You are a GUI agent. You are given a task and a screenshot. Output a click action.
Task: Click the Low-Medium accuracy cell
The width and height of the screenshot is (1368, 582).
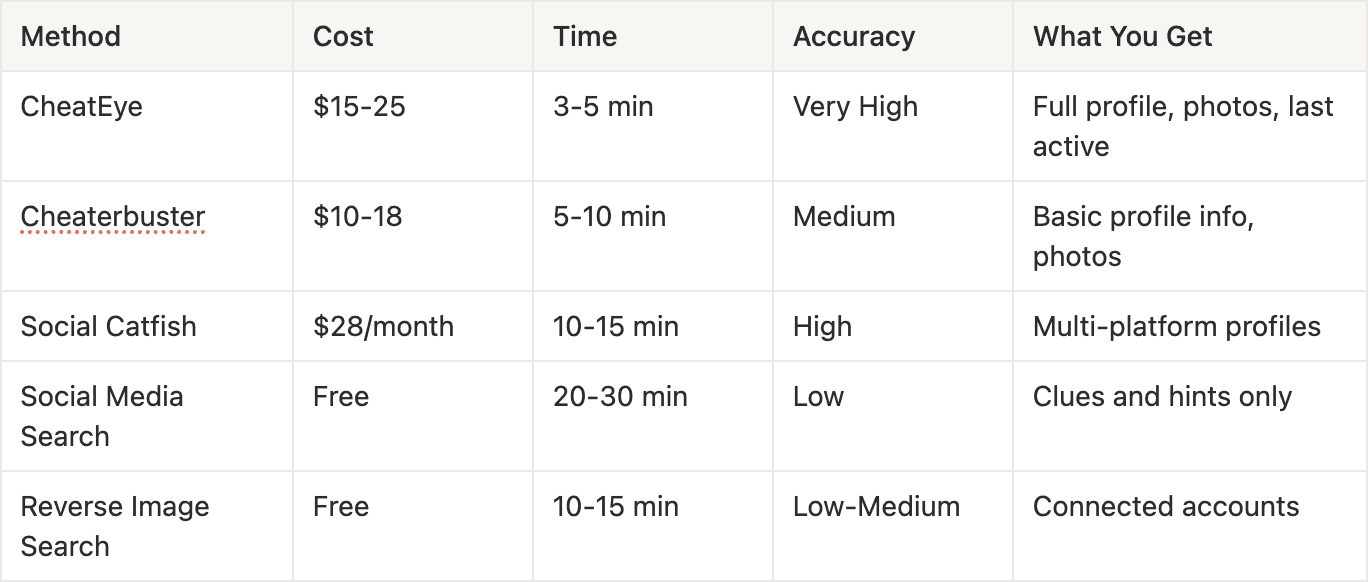point(876,507)
